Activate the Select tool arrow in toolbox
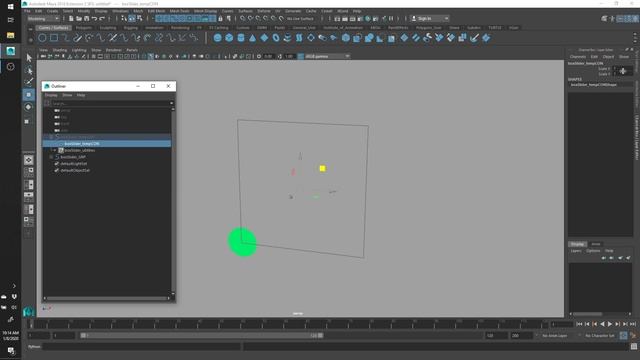 29,58
